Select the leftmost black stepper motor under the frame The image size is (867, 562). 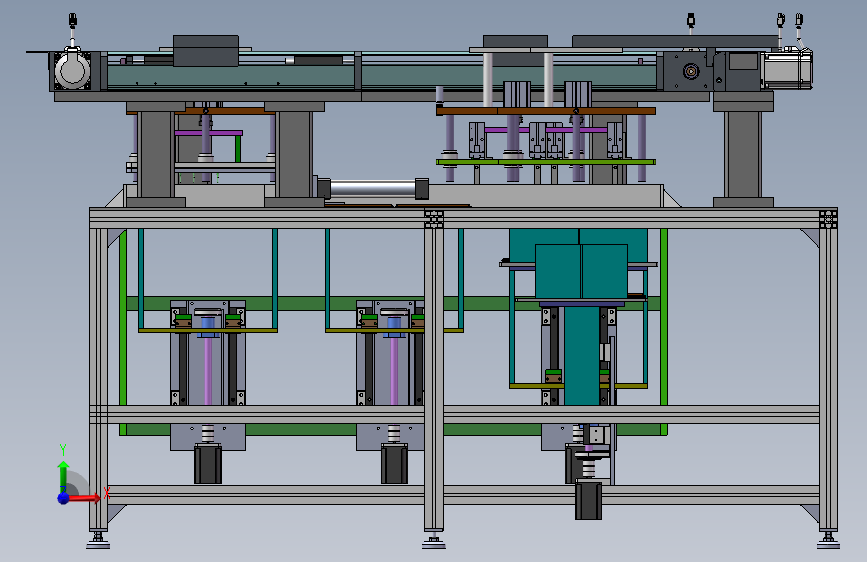coord(208,464)
